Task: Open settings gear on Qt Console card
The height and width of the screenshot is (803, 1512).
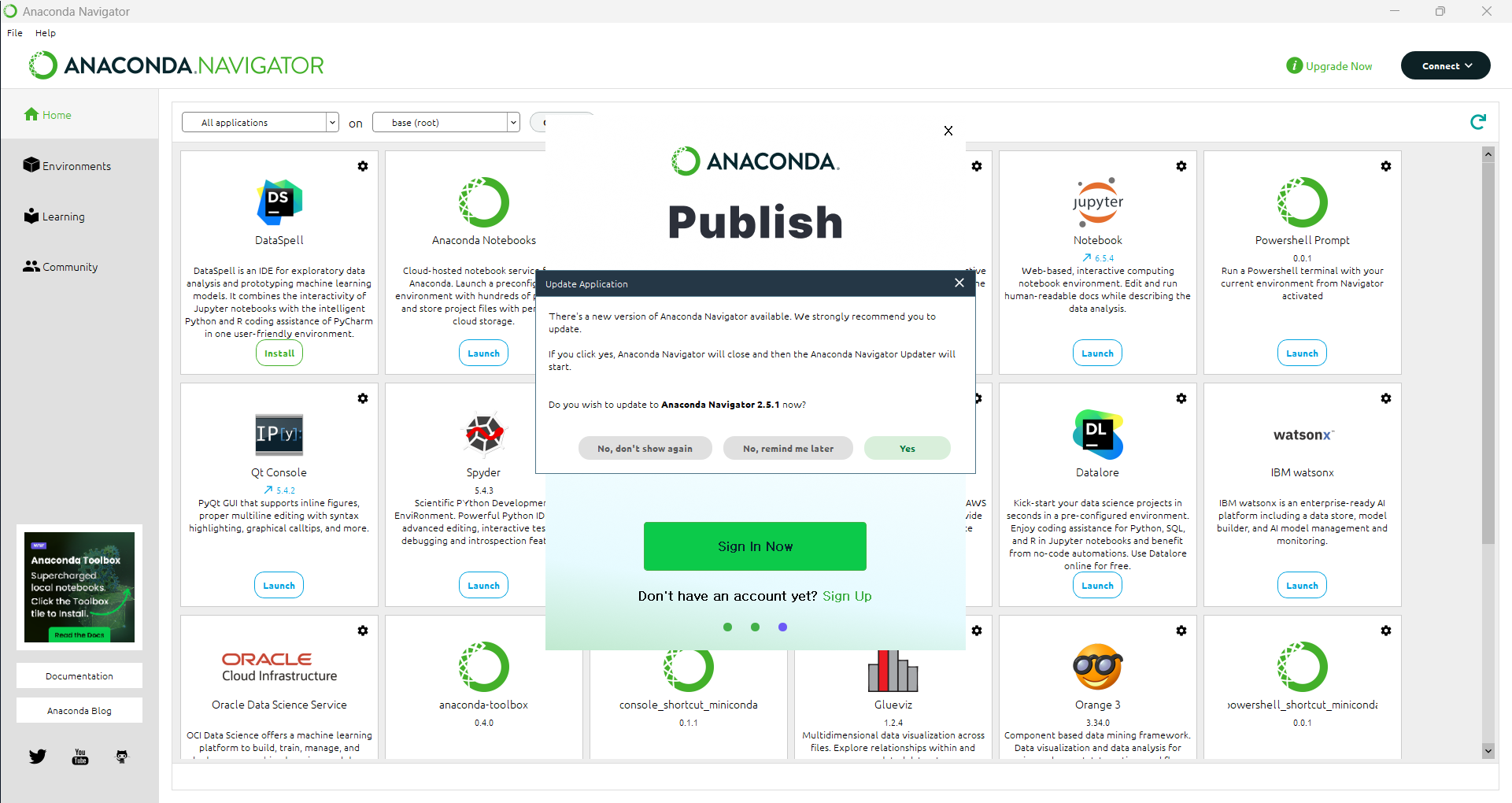Action: (363, 398)
